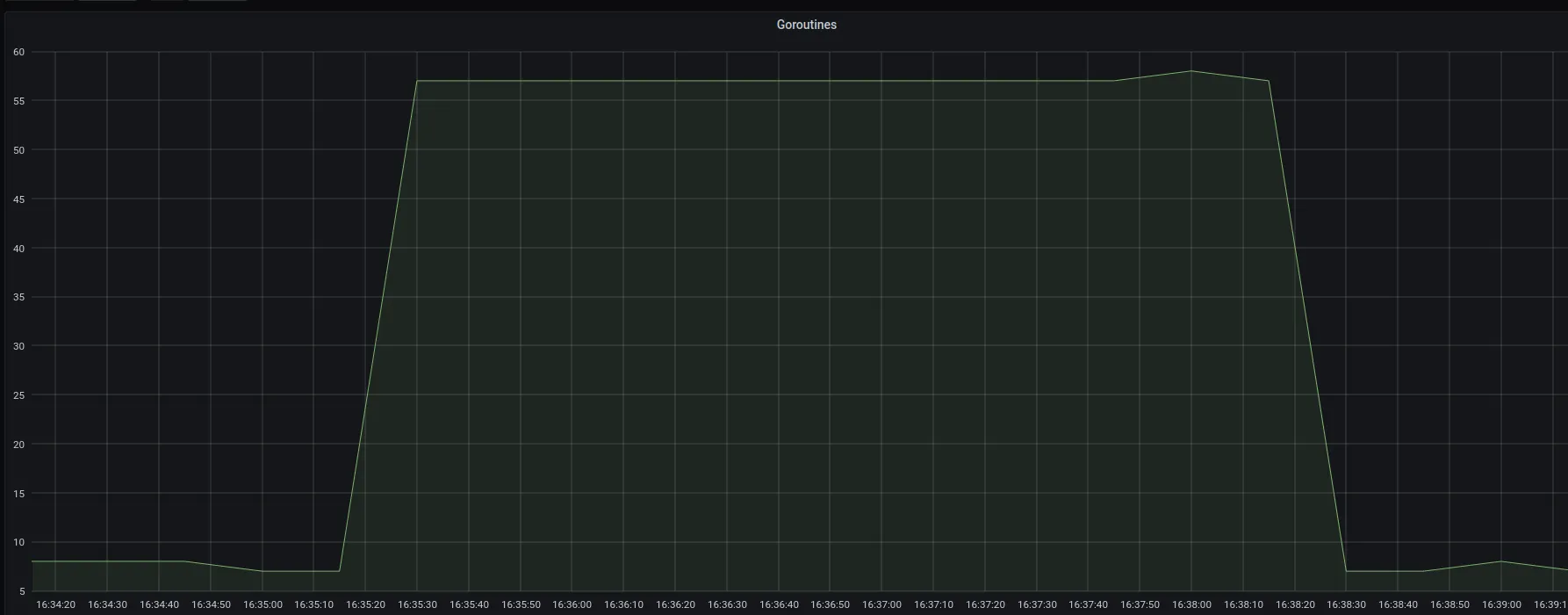Click the 16:37:40 time axis label

coord(1088,604)
